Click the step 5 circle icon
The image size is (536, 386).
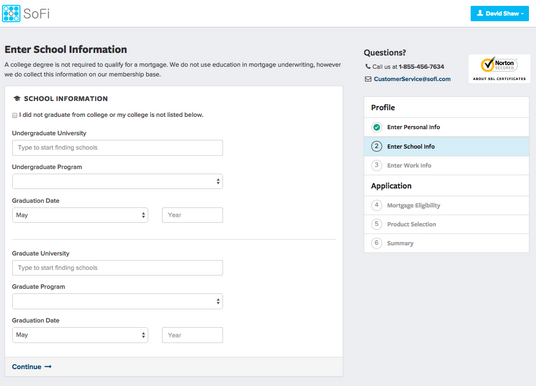click(376, 224)
